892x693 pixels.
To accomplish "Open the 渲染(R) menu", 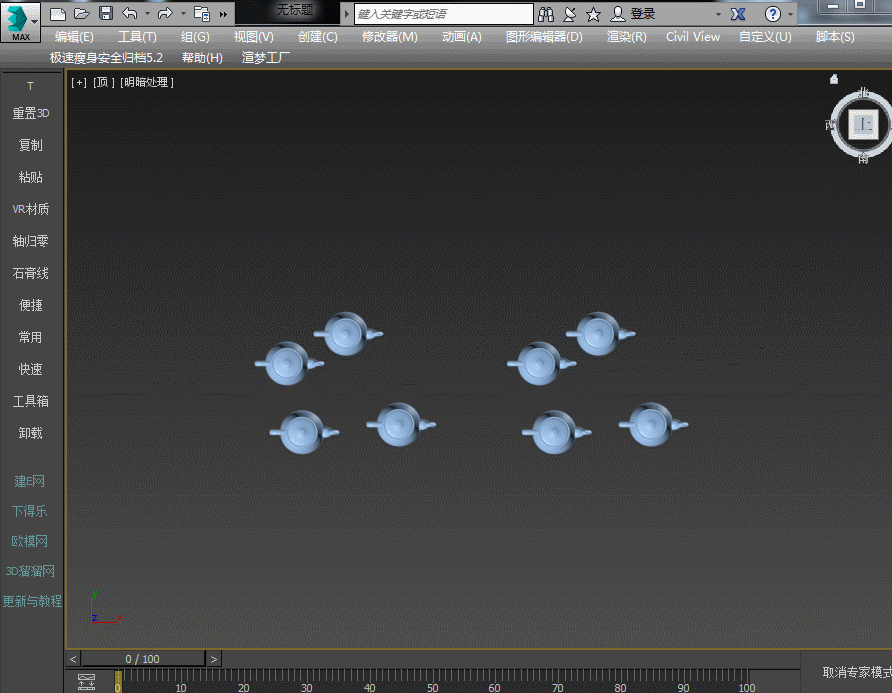I will (x=626, y=37).
